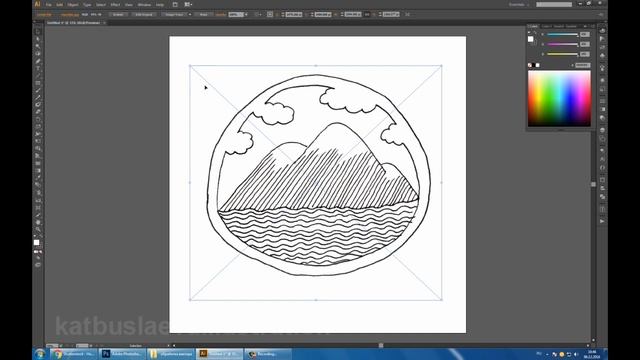The image size is (640, 360).
Task: Change the screen mode at toolbar bottom
Action: pyautogui.click(x=38, y=265)
